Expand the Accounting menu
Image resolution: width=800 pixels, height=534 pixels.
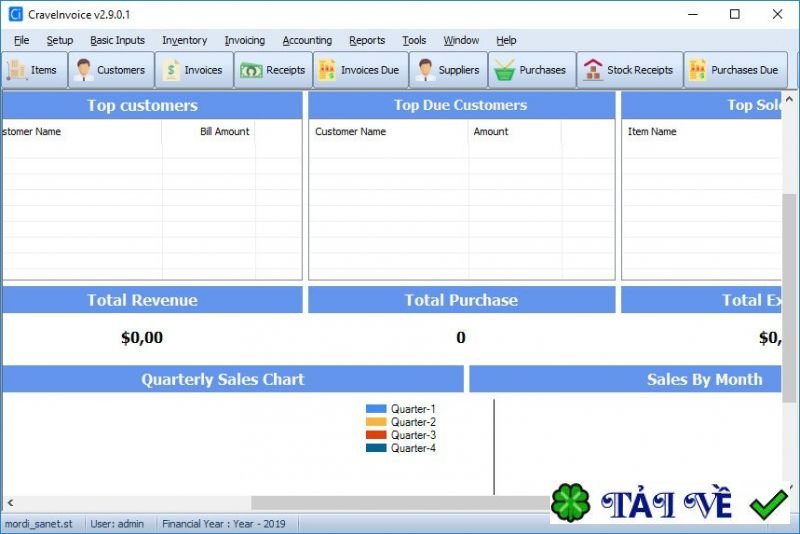click(x=307, y=40)
